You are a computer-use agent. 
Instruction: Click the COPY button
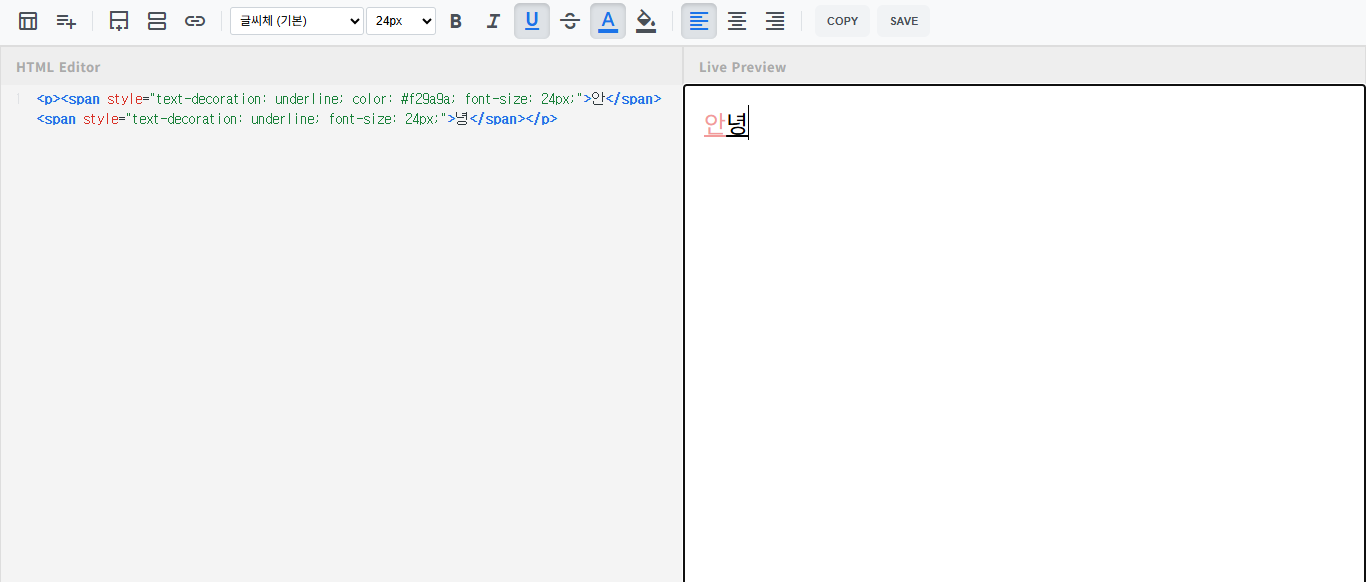(842, 21)
